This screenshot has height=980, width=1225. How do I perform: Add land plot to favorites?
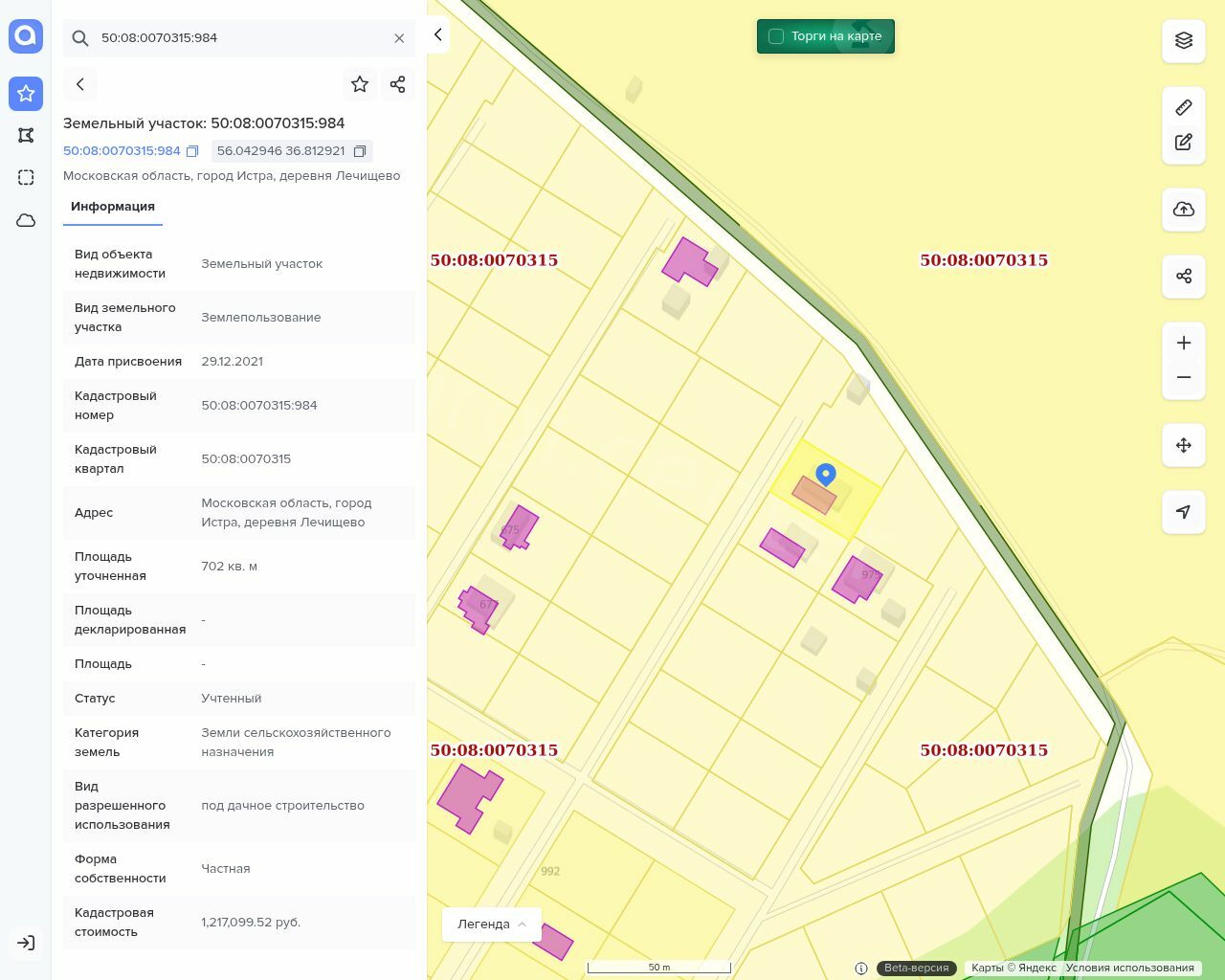point(360,84)
